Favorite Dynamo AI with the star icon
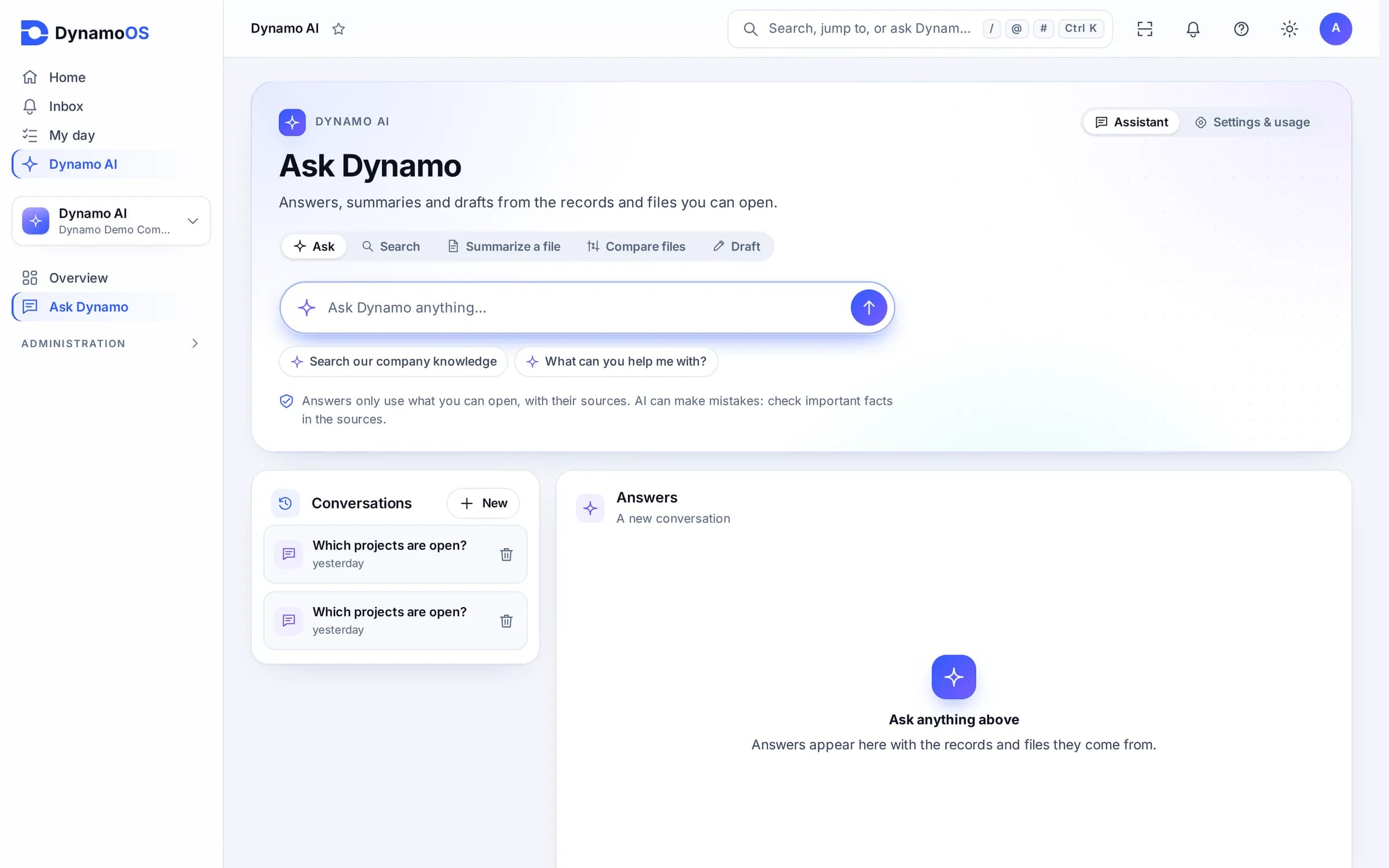The width and height of the screenshot is (1389, 868). pos(339,29)
